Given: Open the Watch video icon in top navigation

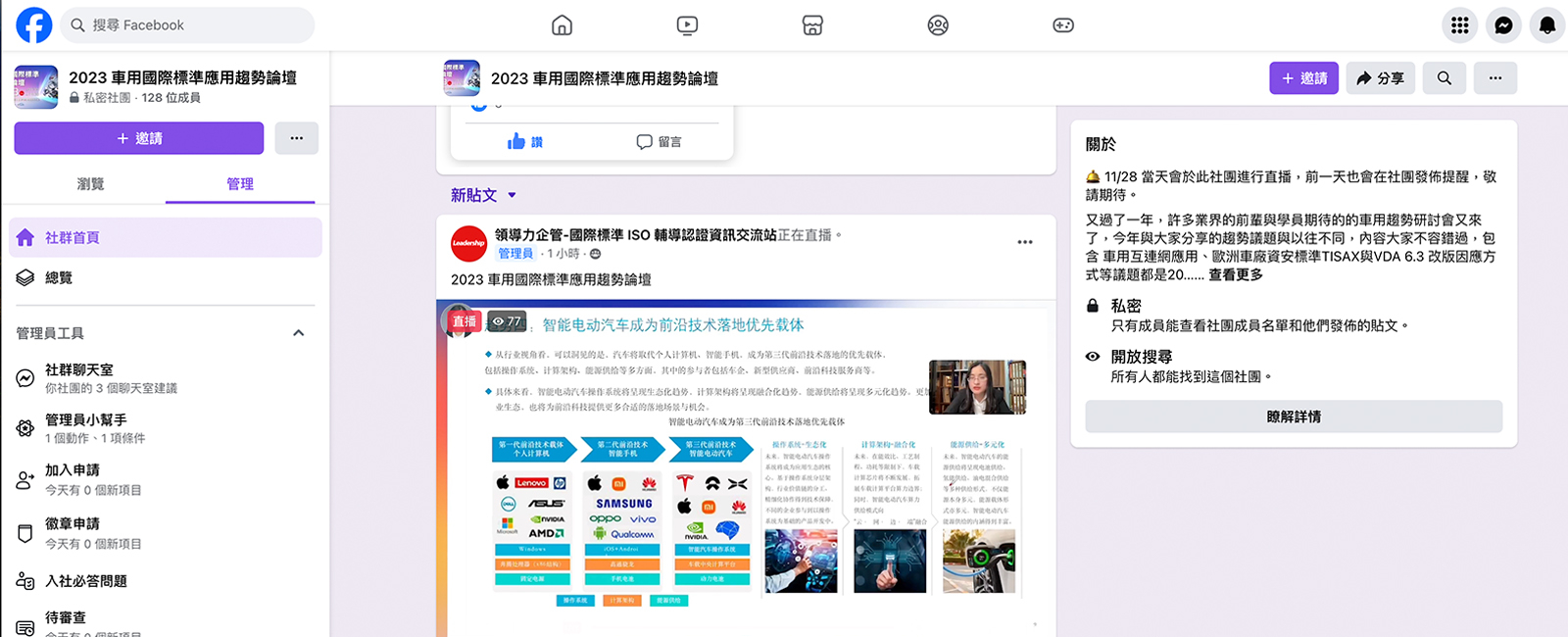Looking at the screenshot, I should 687,25.
